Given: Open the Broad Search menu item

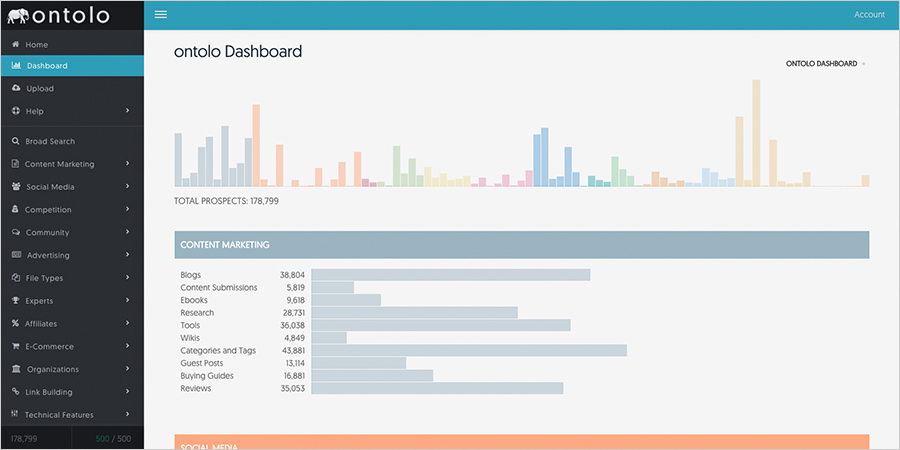Looking at the screenshot, I should [72, 141].
